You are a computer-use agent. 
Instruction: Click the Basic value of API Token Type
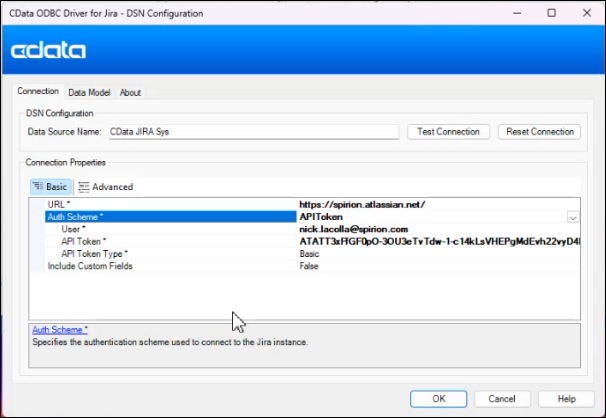tap(309, 254)
